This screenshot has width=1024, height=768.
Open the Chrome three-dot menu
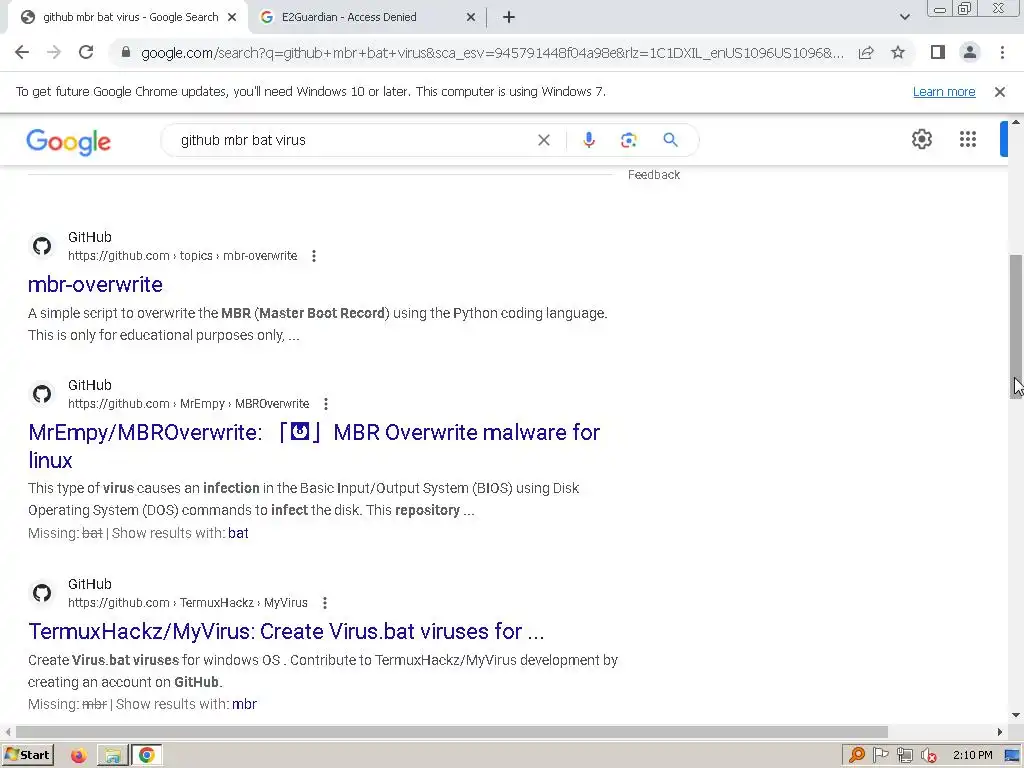(x=1002, y=52)
